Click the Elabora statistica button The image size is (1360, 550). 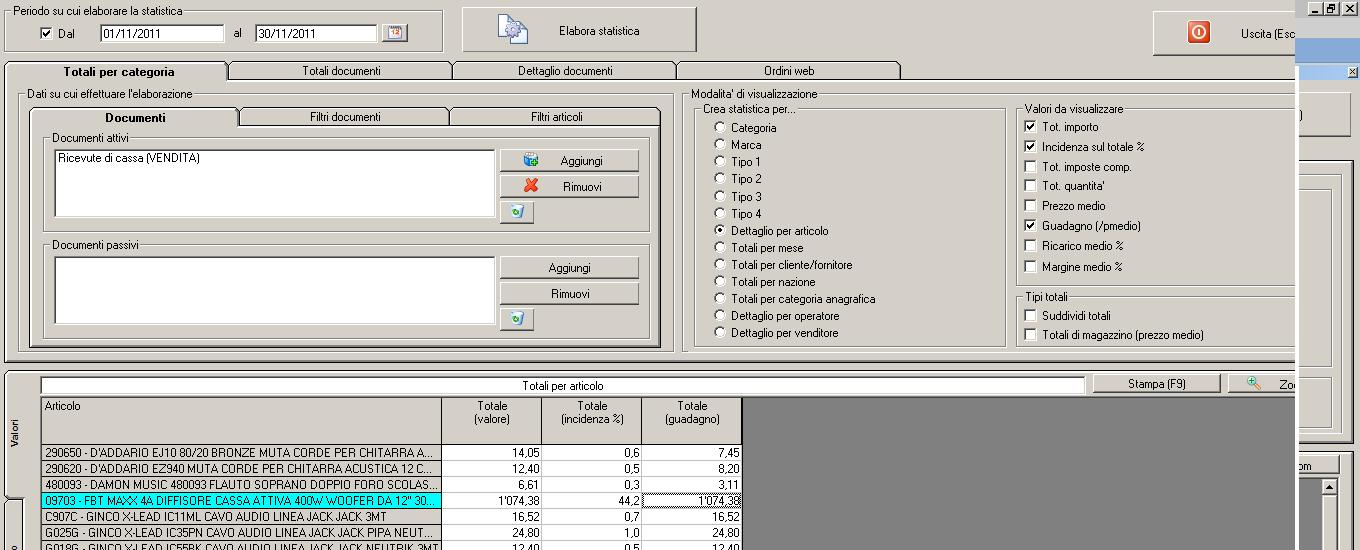point(579,30)
